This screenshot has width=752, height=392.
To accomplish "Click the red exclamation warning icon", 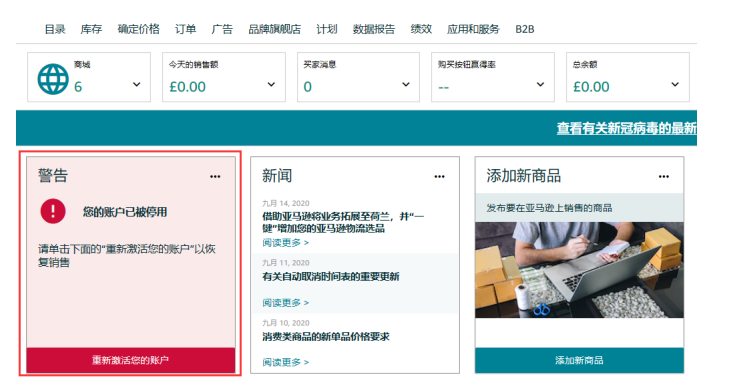I will coord(53,211).
